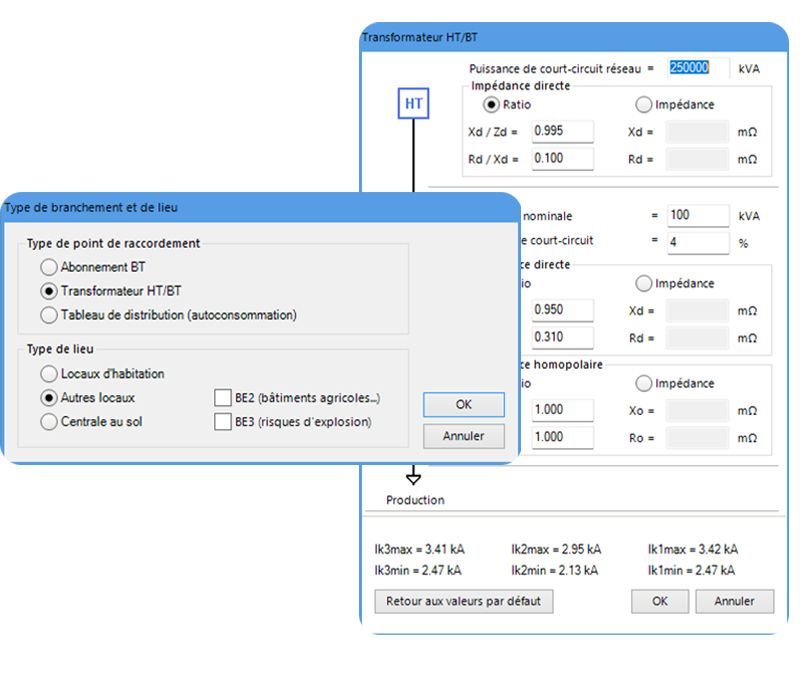
Task: Confirm with OK in Type de branchement dialog
Action: click(x=462, y=404)
